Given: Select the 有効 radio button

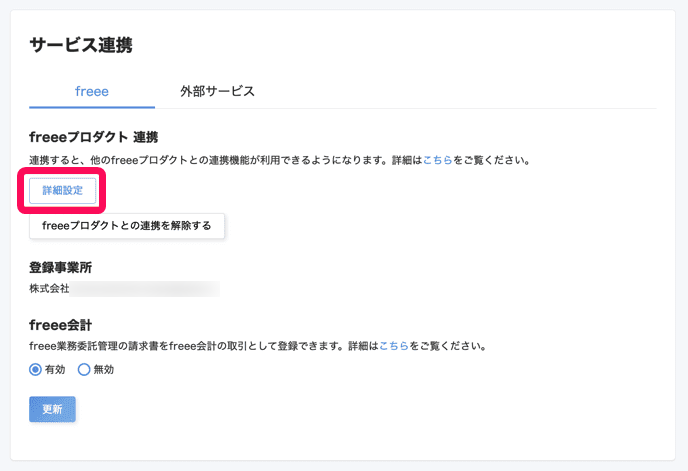Looking at the screenshot, I should click(x=36, y=370).
